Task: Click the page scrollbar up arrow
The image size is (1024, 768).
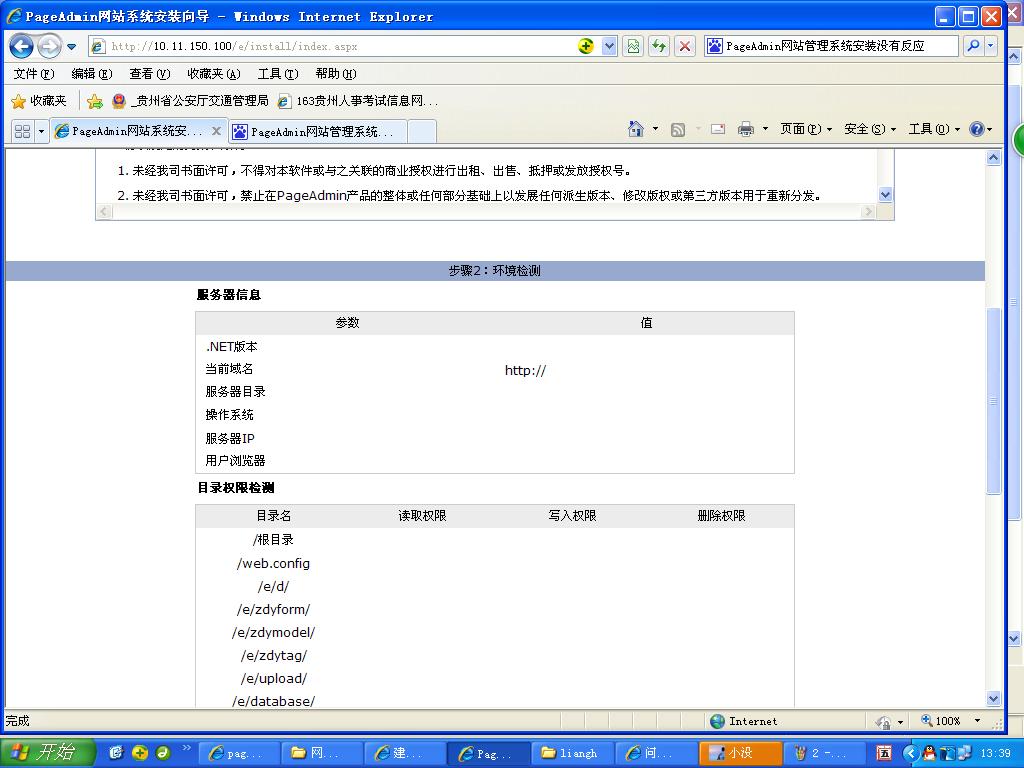Action: click(993, 157)
